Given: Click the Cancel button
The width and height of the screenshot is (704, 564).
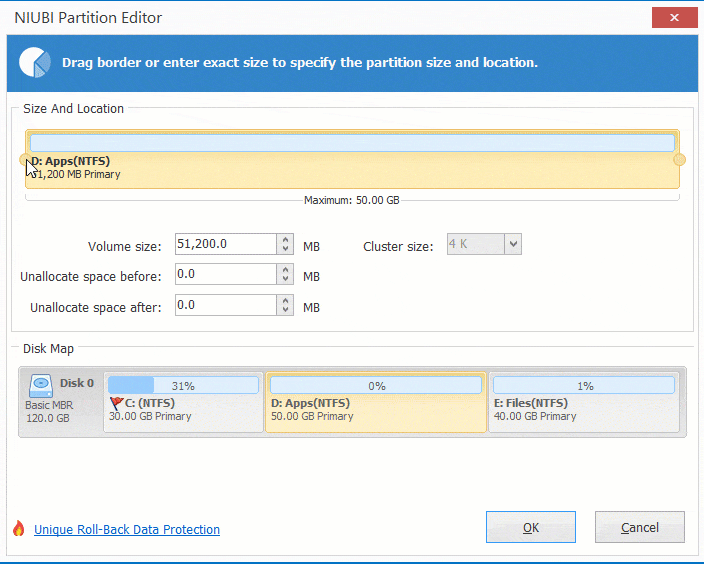Looking at the screenshot, I should (x=640, y=527).
